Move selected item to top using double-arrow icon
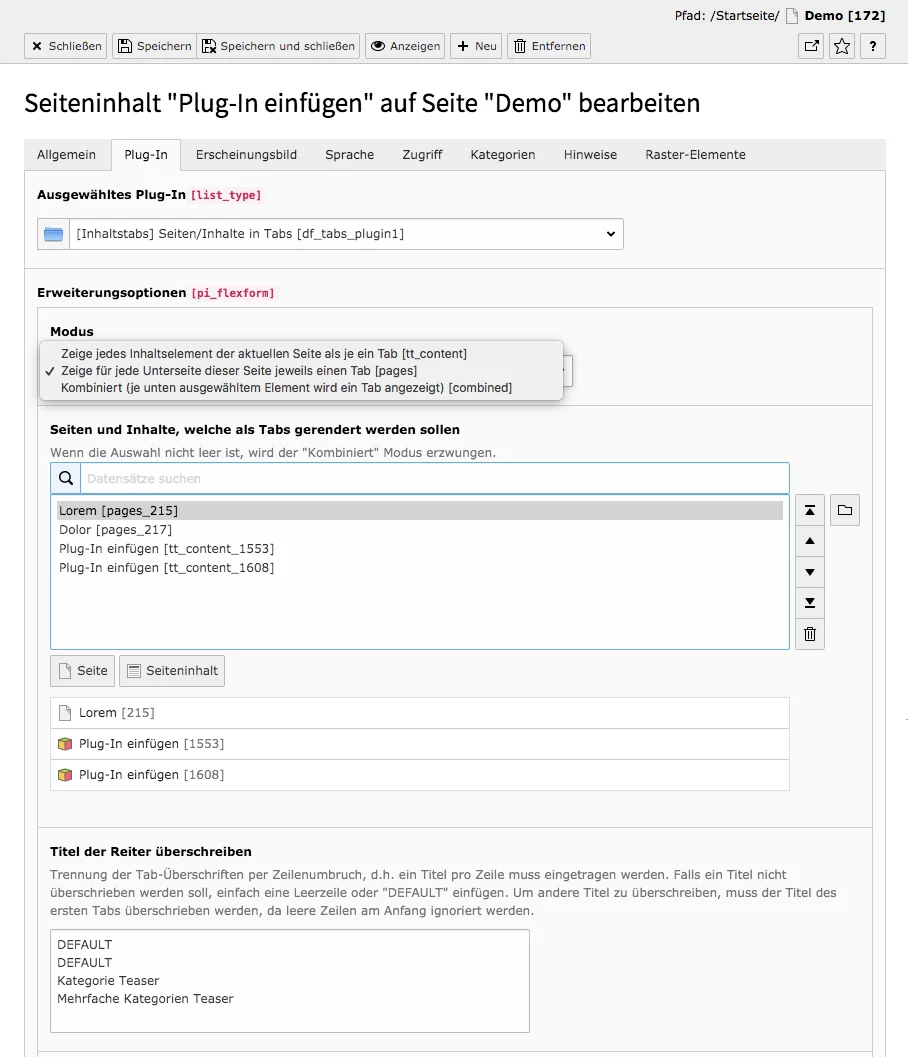Image resolution: width=908 pixels, height=1057 pixels. (809, 510)
